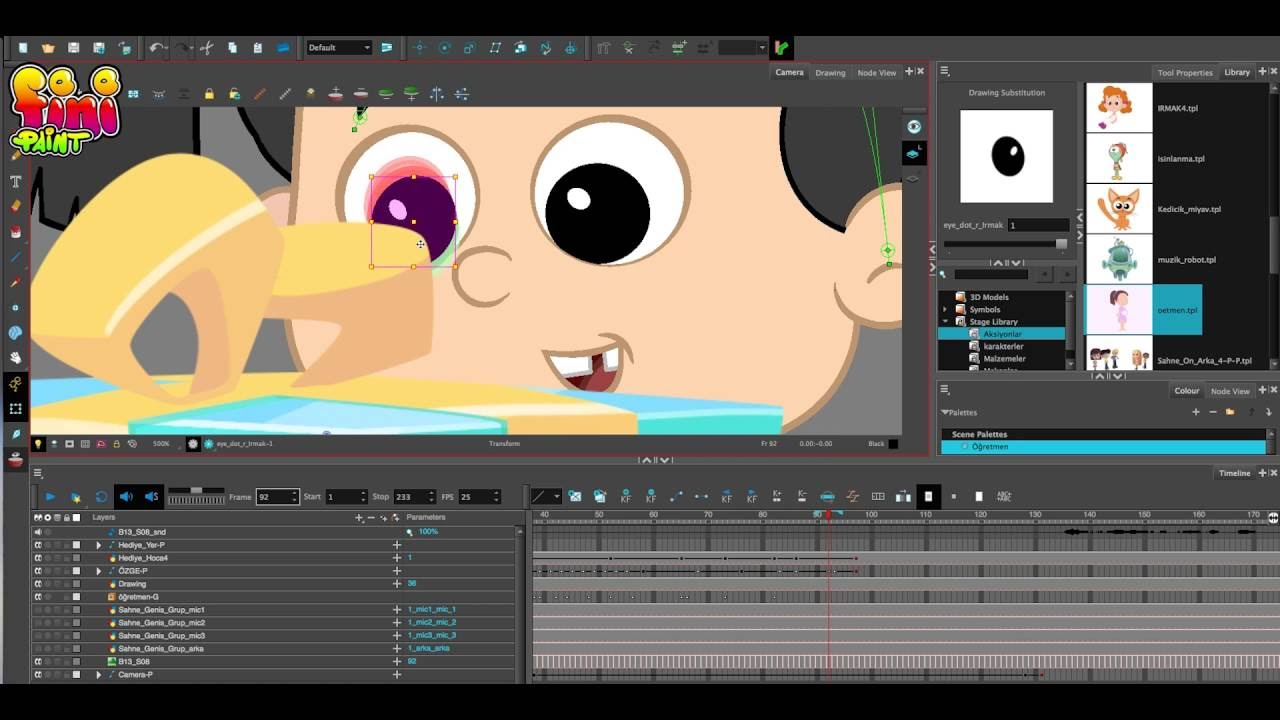The height and width of the screenshot is (720, 1280).
Task: Click the green render icon in top toolbar
Action: [781, 47]
